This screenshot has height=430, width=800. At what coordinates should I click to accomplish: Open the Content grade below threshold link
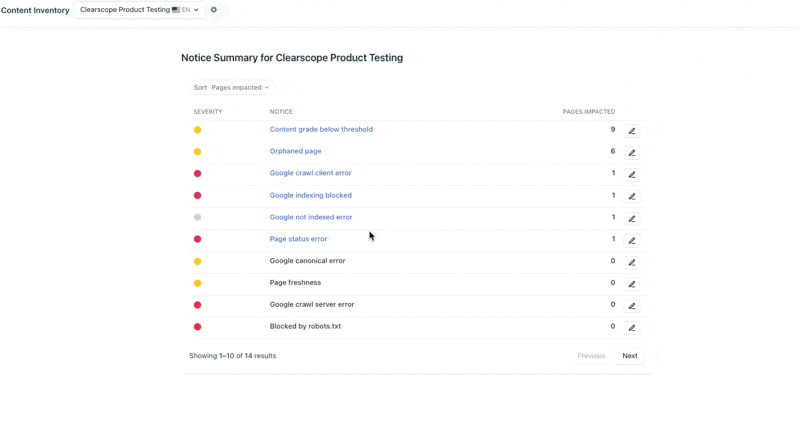coord(321,129)
